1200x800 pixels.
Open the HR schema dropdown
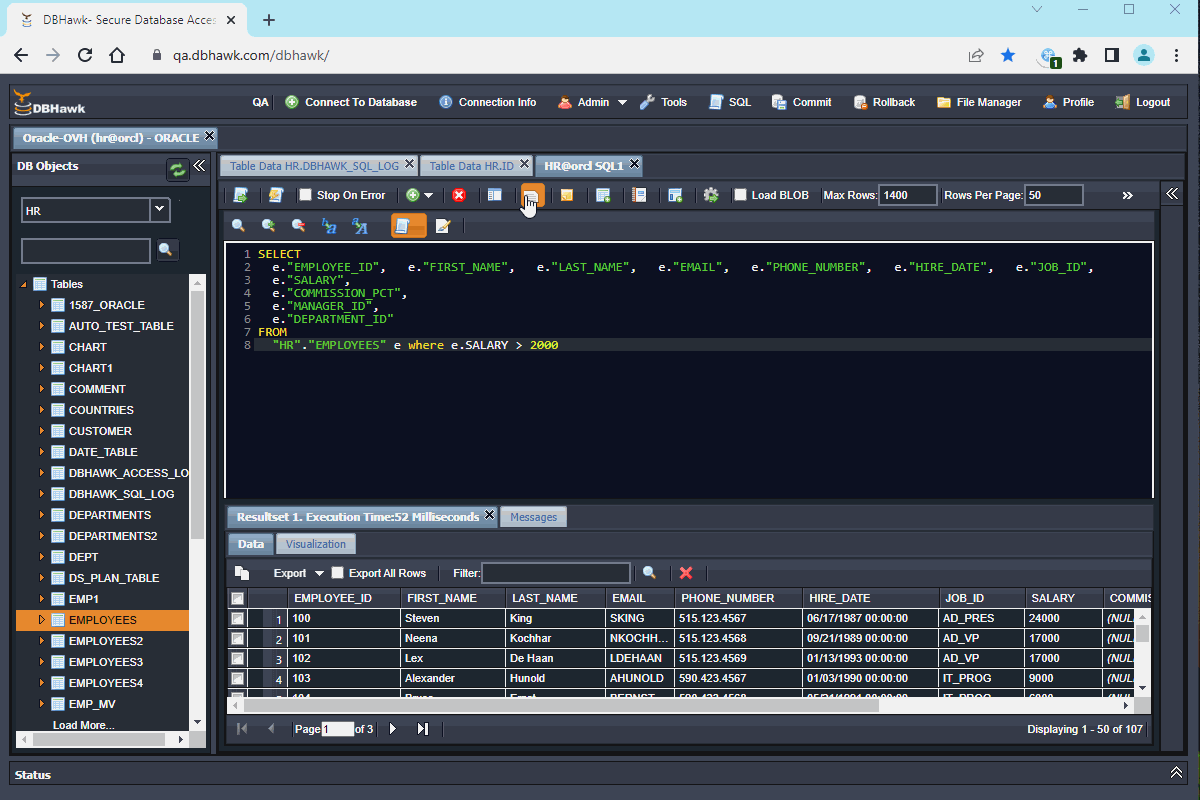[x=160, y=210]
